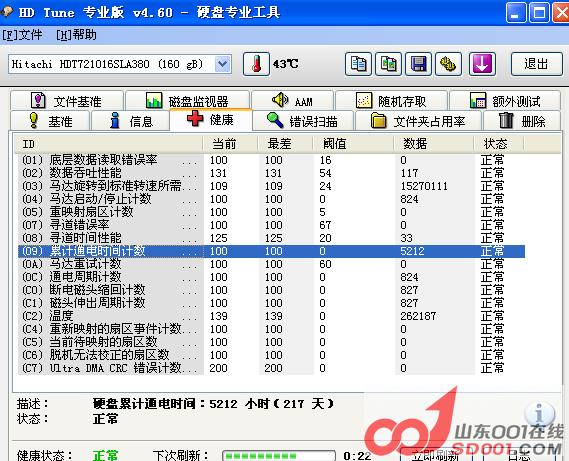Click the 0:22 refresh countdown
Viewport: 569px width, 461px height.
pos(357,456)
